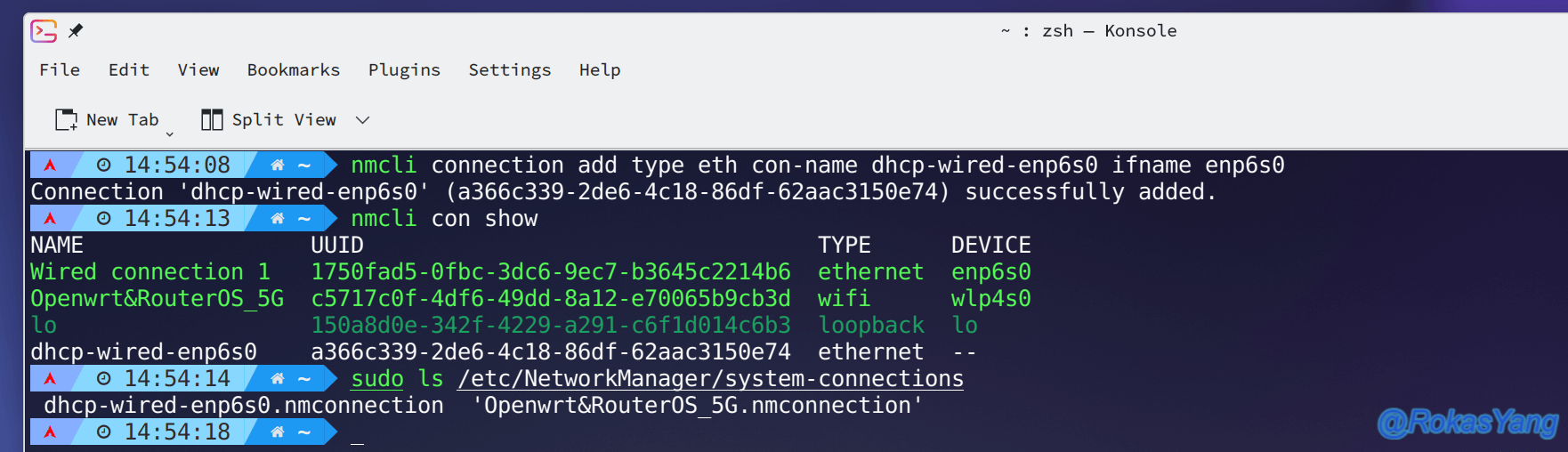Click the dhcp-wired-enp6s0.nmconnection filename
The image size is (1568, 452).
tap(244, 406)
